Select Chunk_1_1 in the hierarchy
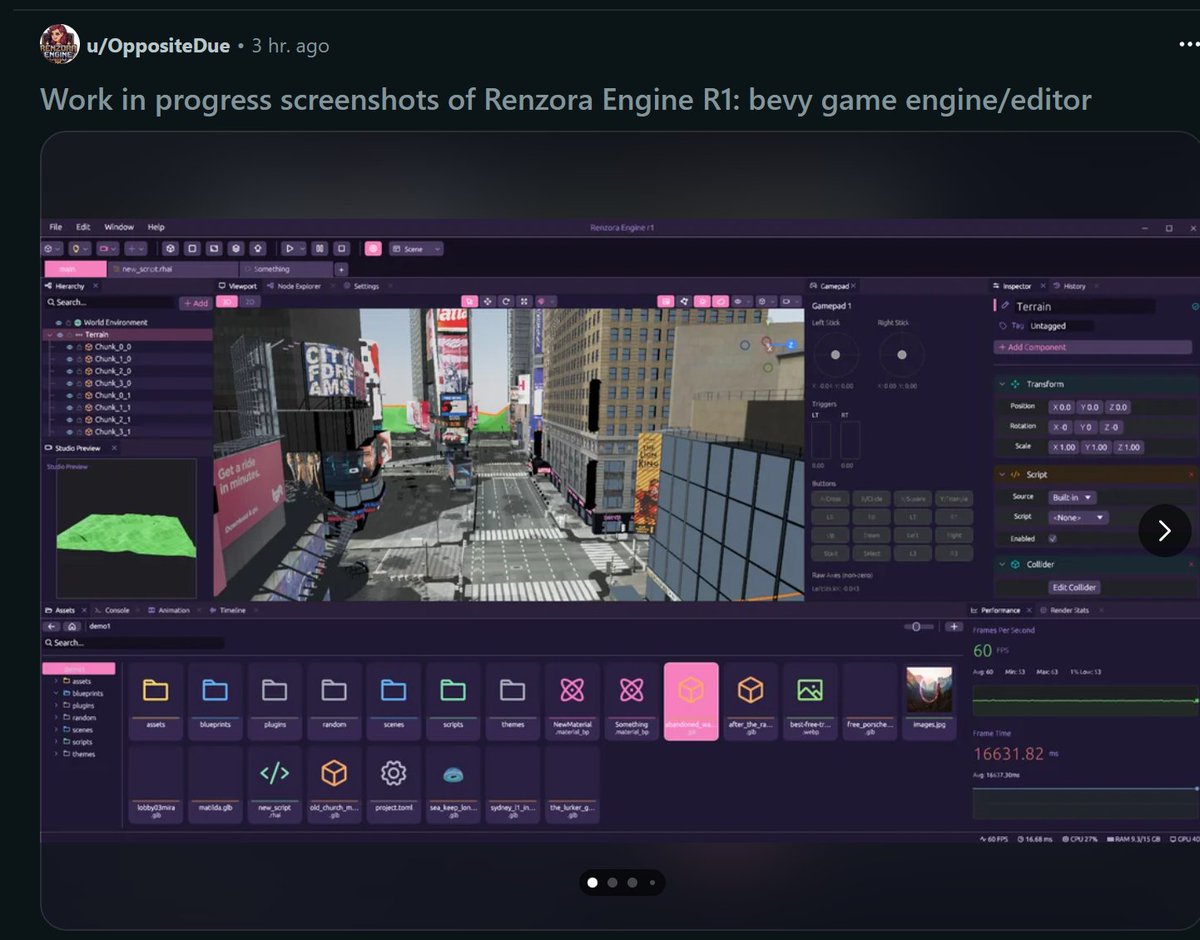 112,408
